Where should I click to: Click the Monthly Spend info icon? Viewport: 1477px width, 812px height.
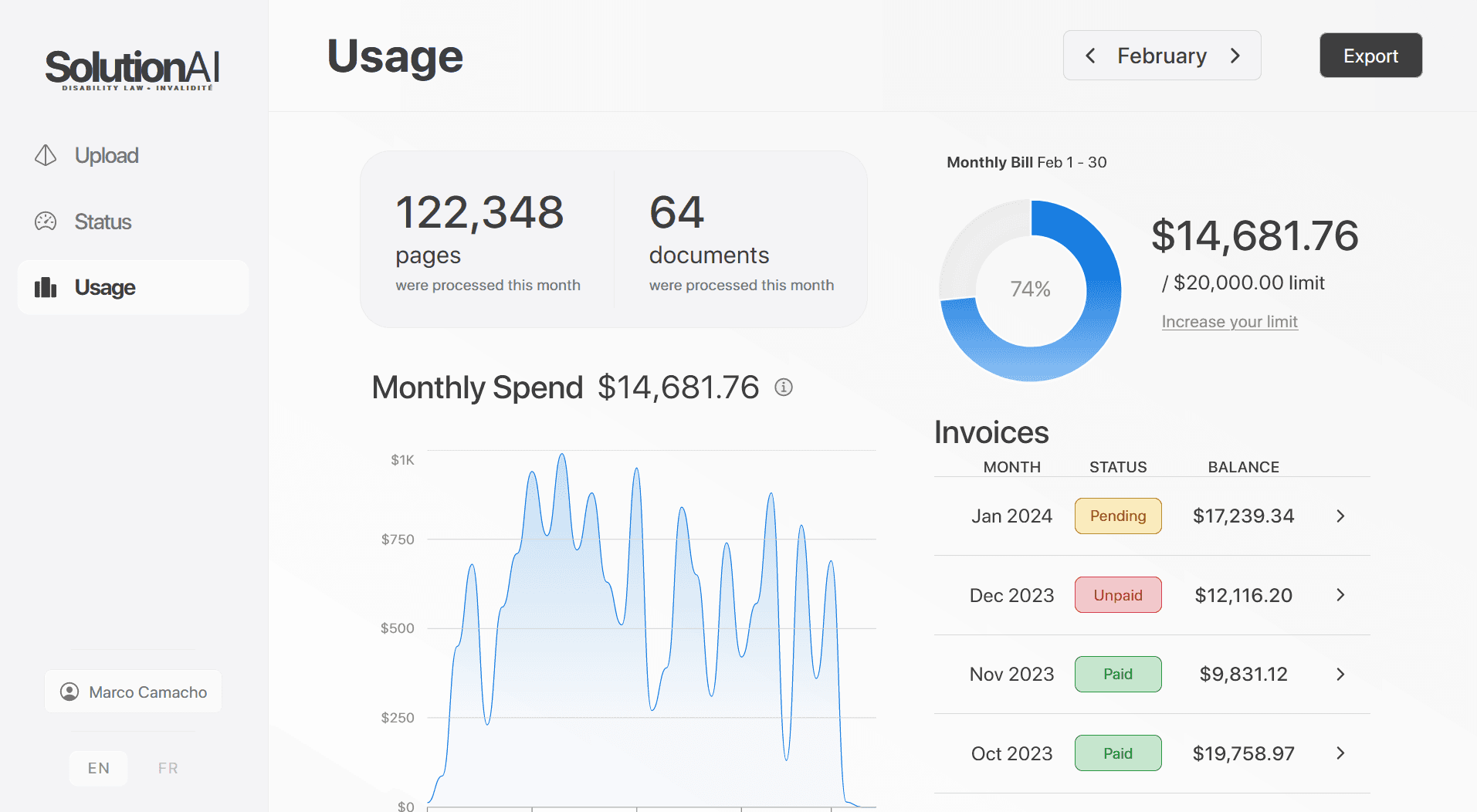point(784,387)
